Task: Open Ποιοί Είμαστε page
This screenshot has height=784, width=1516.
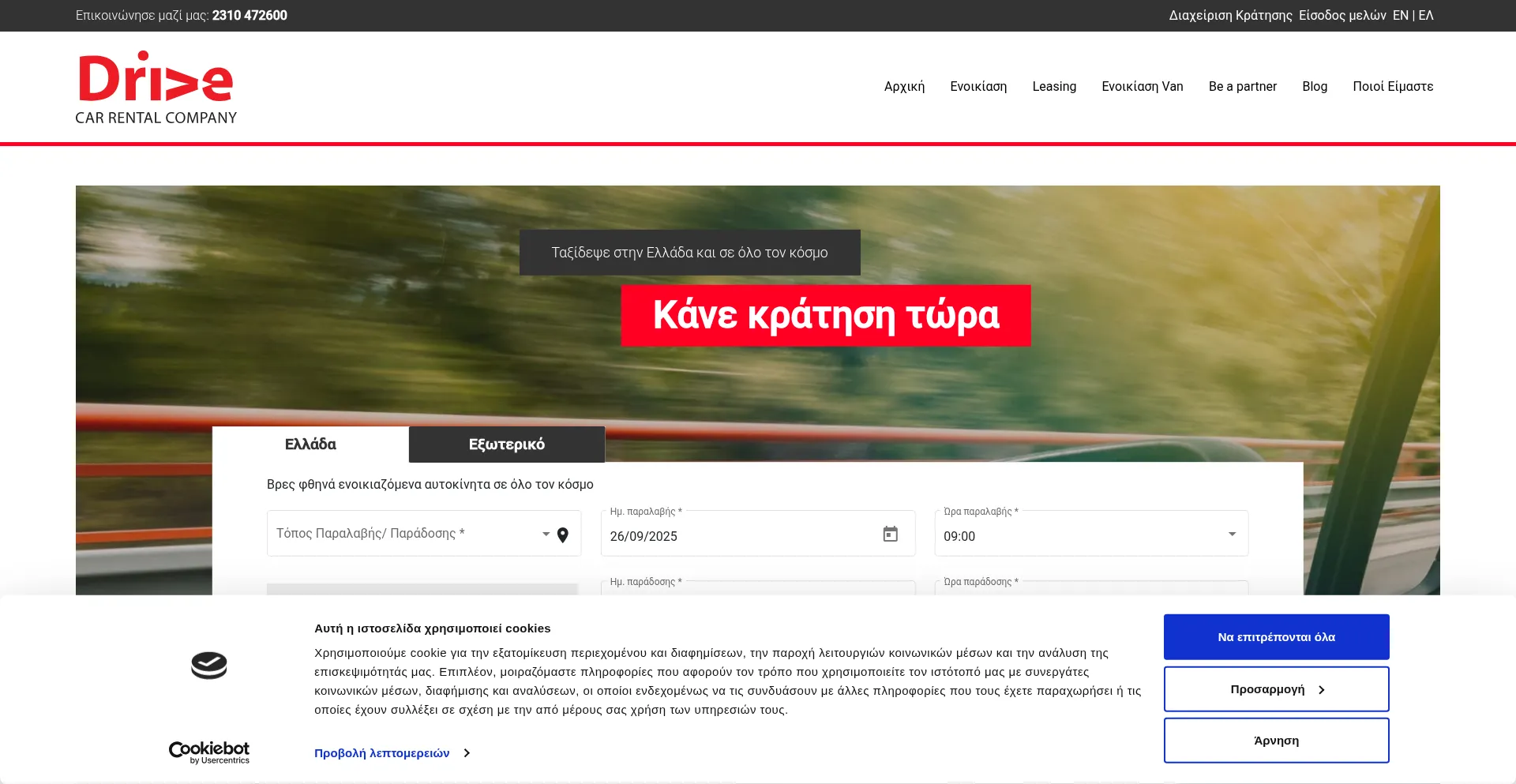Action: click(1393, 87)
